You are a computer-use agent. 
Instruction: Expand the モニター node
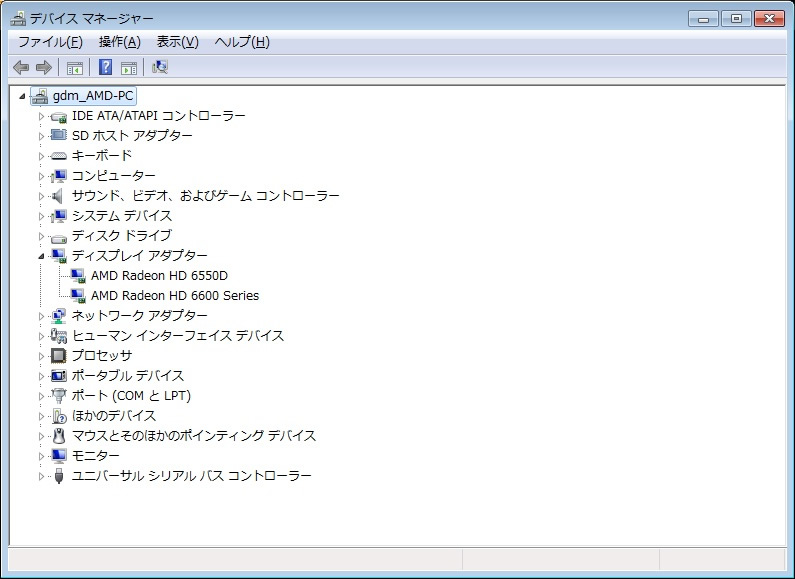coord(42,456)
